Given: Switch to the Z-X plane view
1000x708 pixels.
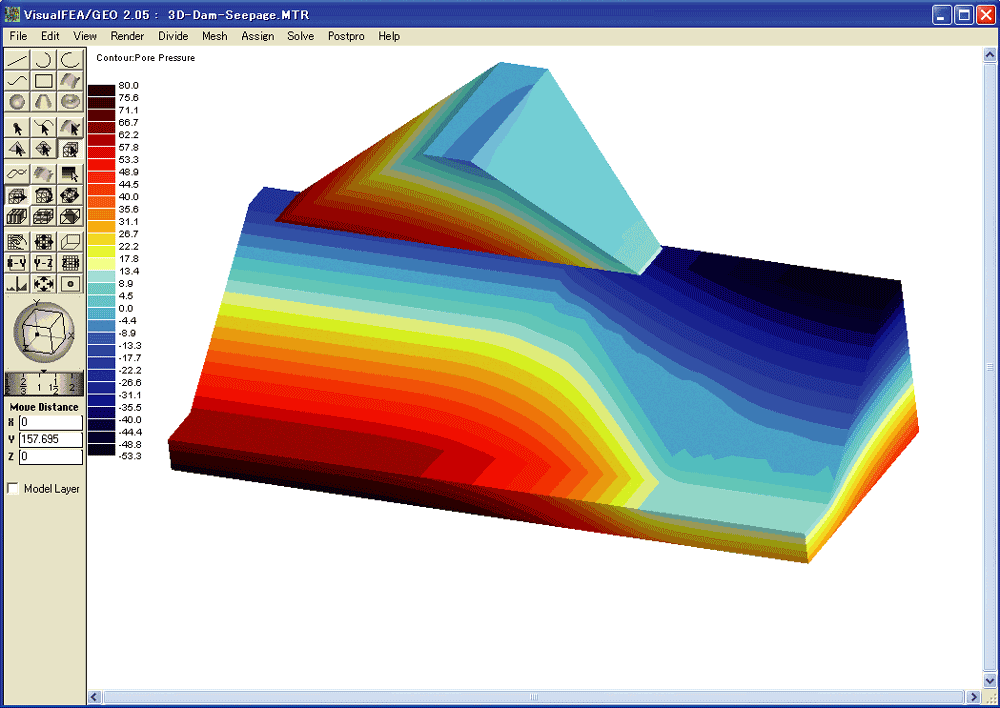Looking at the screenshot, I should tap(70, 263).
